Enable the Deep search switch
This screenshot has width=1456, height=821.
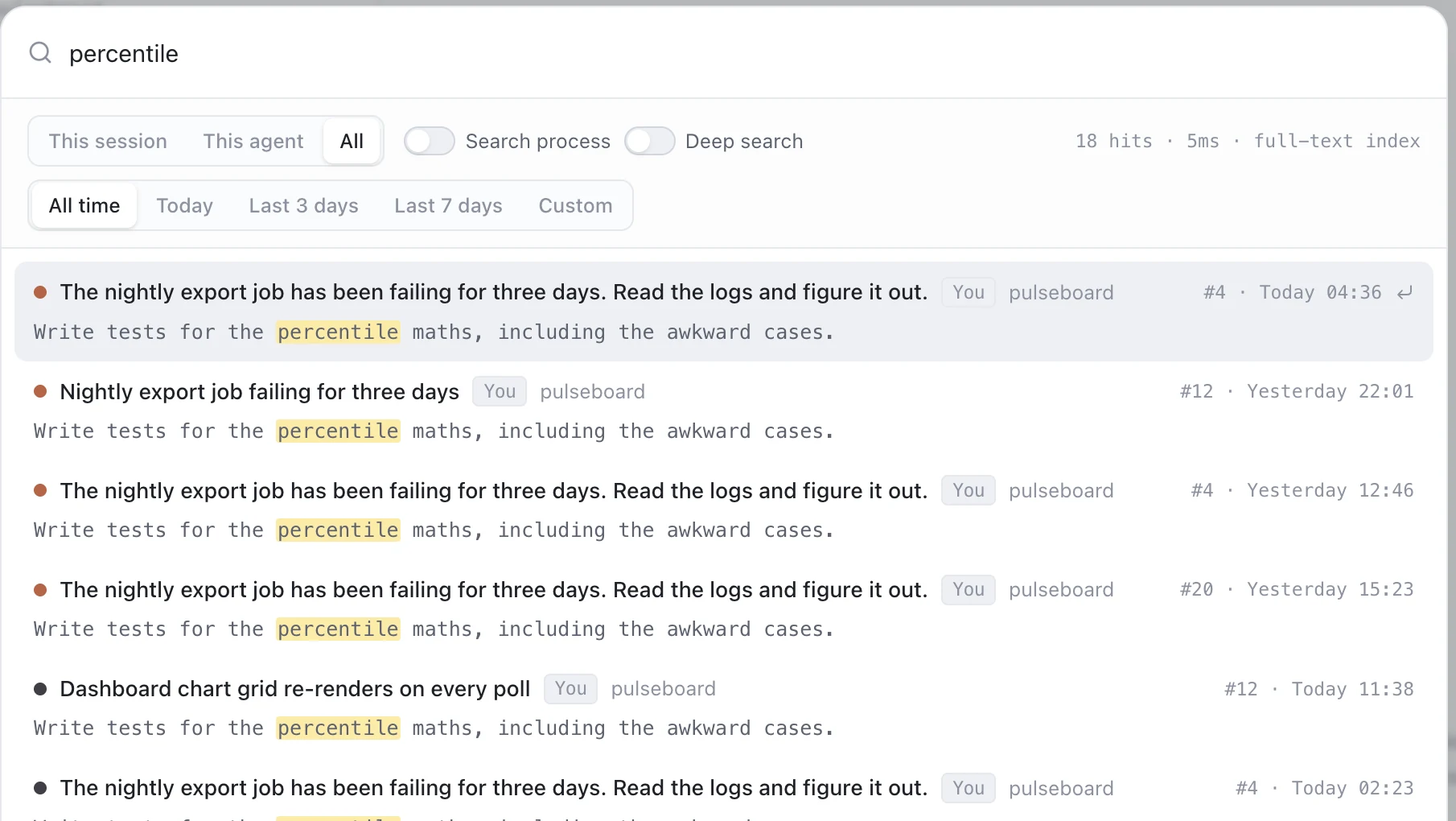coord(649,142)
